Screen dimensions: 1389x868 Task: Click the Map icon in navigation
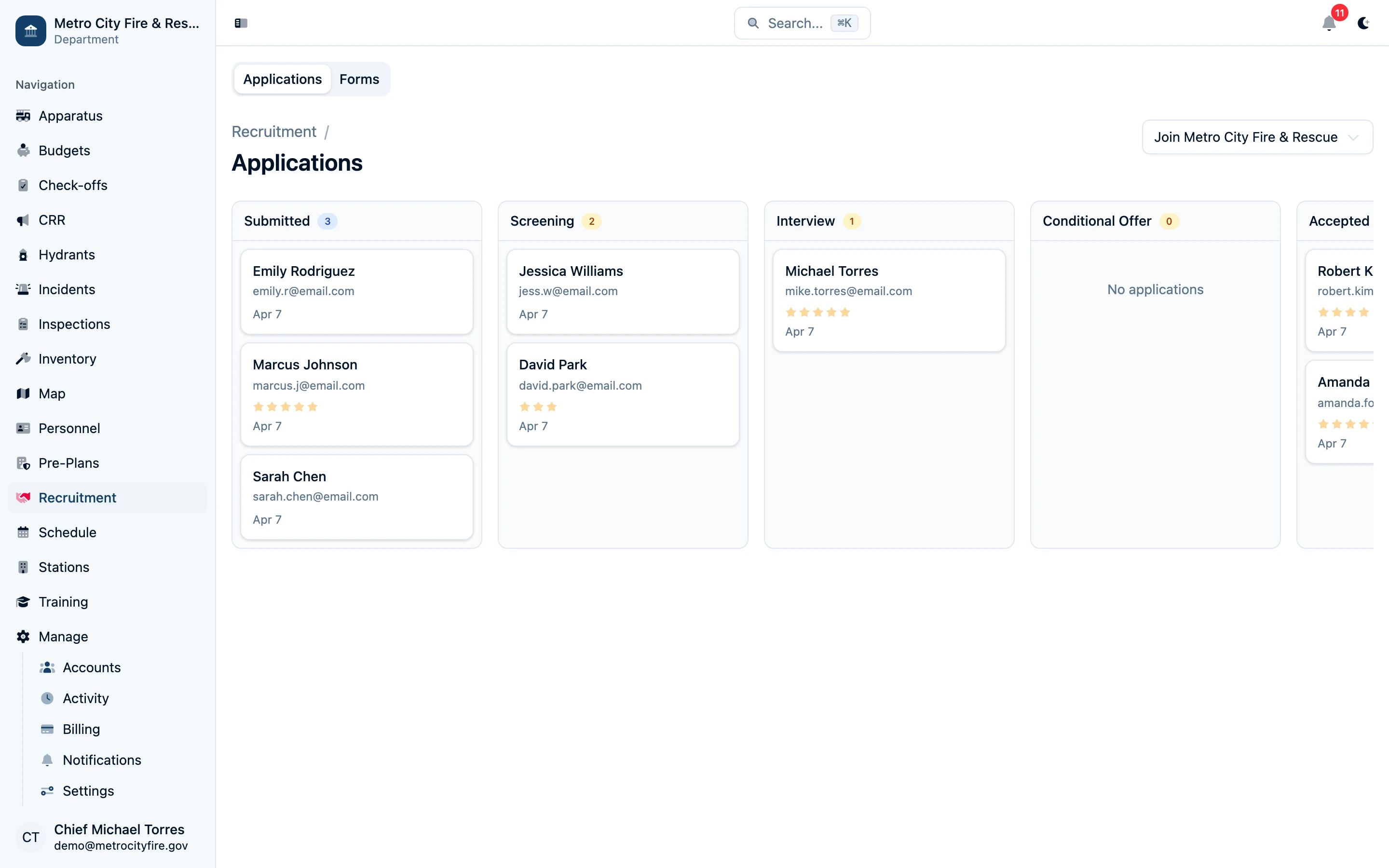tap(23, 394)
